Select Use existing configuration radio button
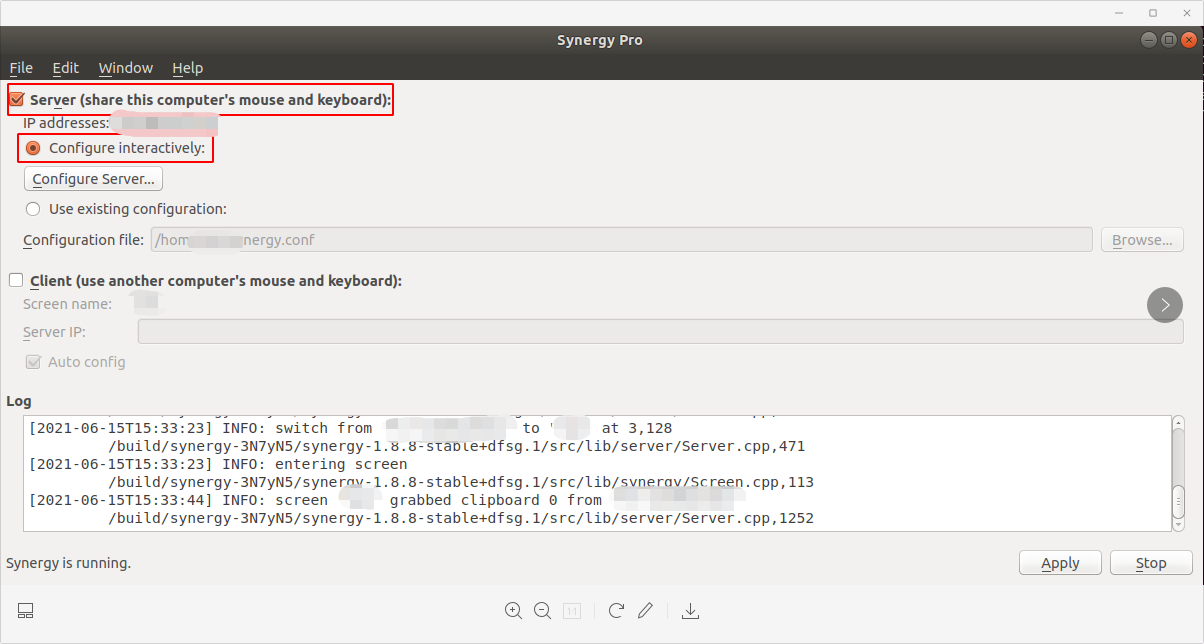The height and width of the screenshot is (644, 1204). tap(33, 209)
